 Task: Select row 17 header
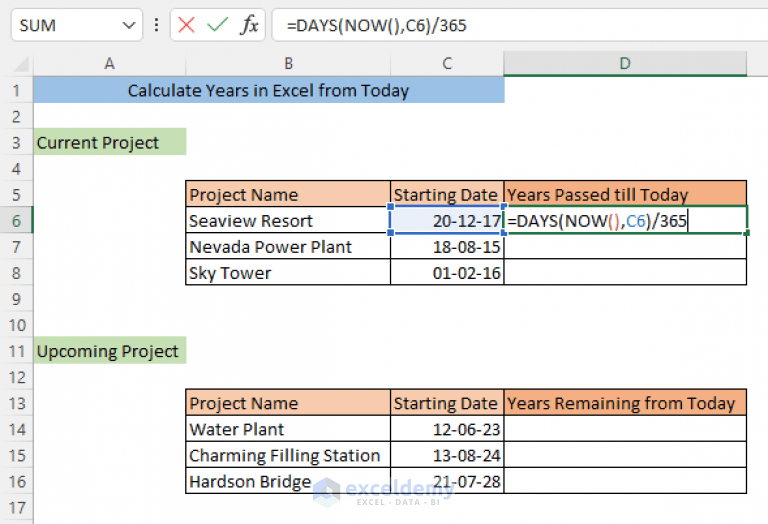pos(17,507)
